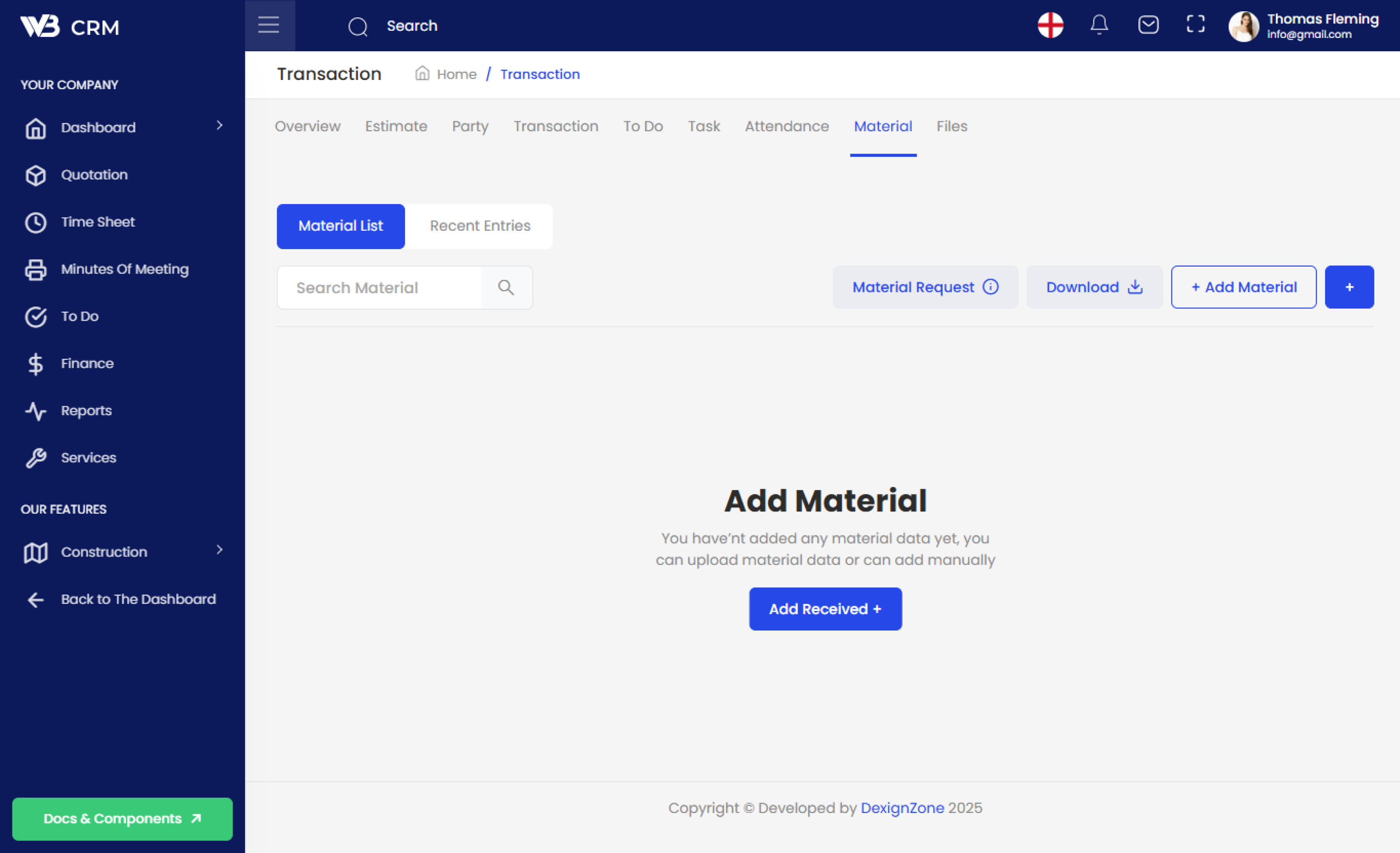This screenshot has width=1400, height=853.
Task: Click the Quotation cube icon in sidebar
Action: point(36,175)
